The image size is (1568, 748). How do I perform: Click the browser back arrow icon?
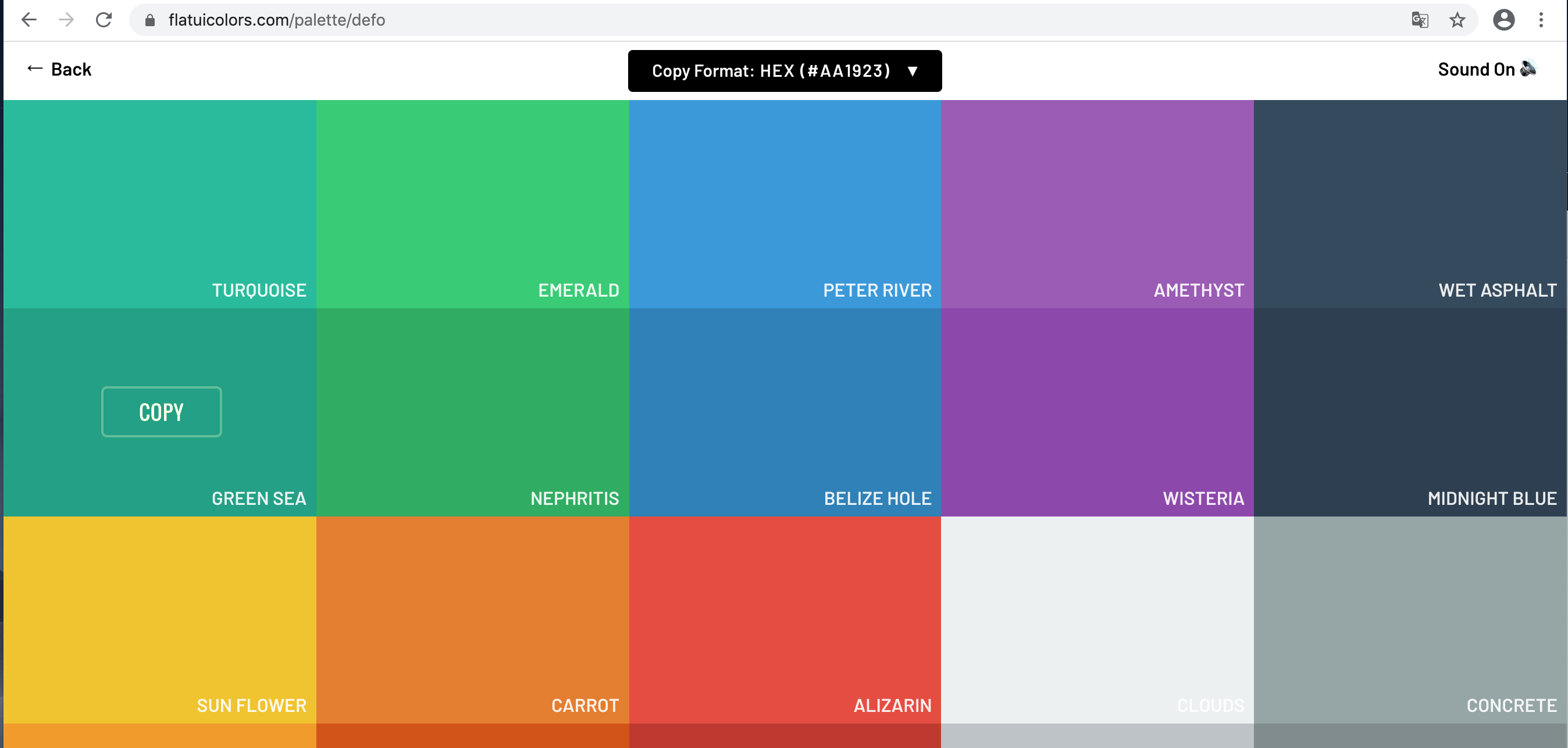[x=28, y=20]
